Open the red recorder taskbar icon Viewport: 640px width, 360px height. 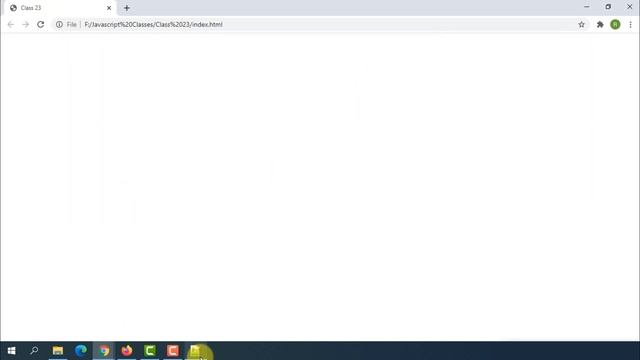(173, 351)
